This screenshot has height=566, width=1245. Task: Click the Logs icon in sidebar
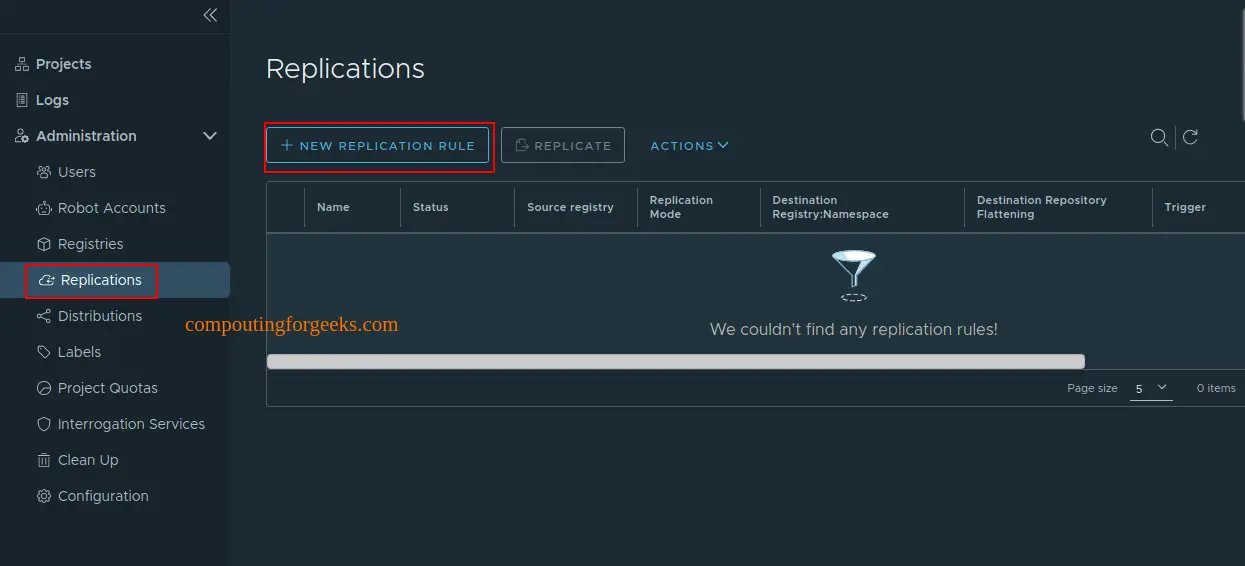pos(22,100)
